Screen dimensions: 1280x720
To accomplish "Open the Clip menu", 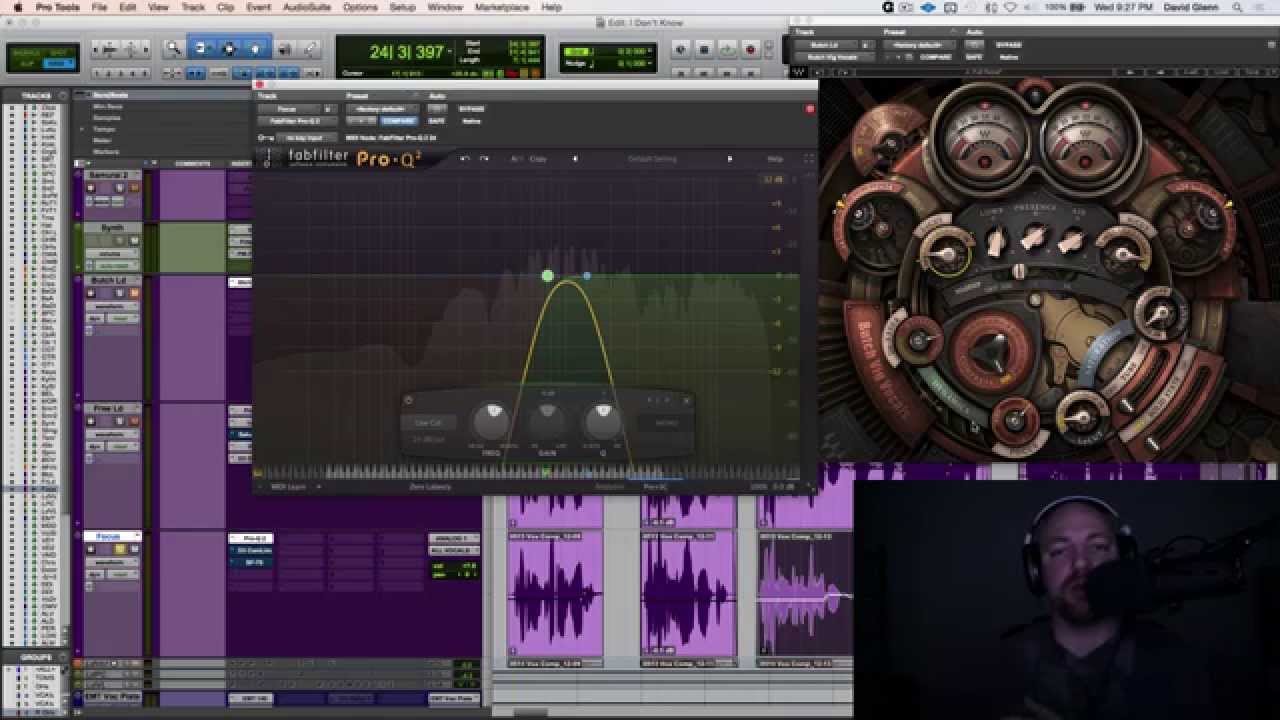I will click(x=225, y=7).
